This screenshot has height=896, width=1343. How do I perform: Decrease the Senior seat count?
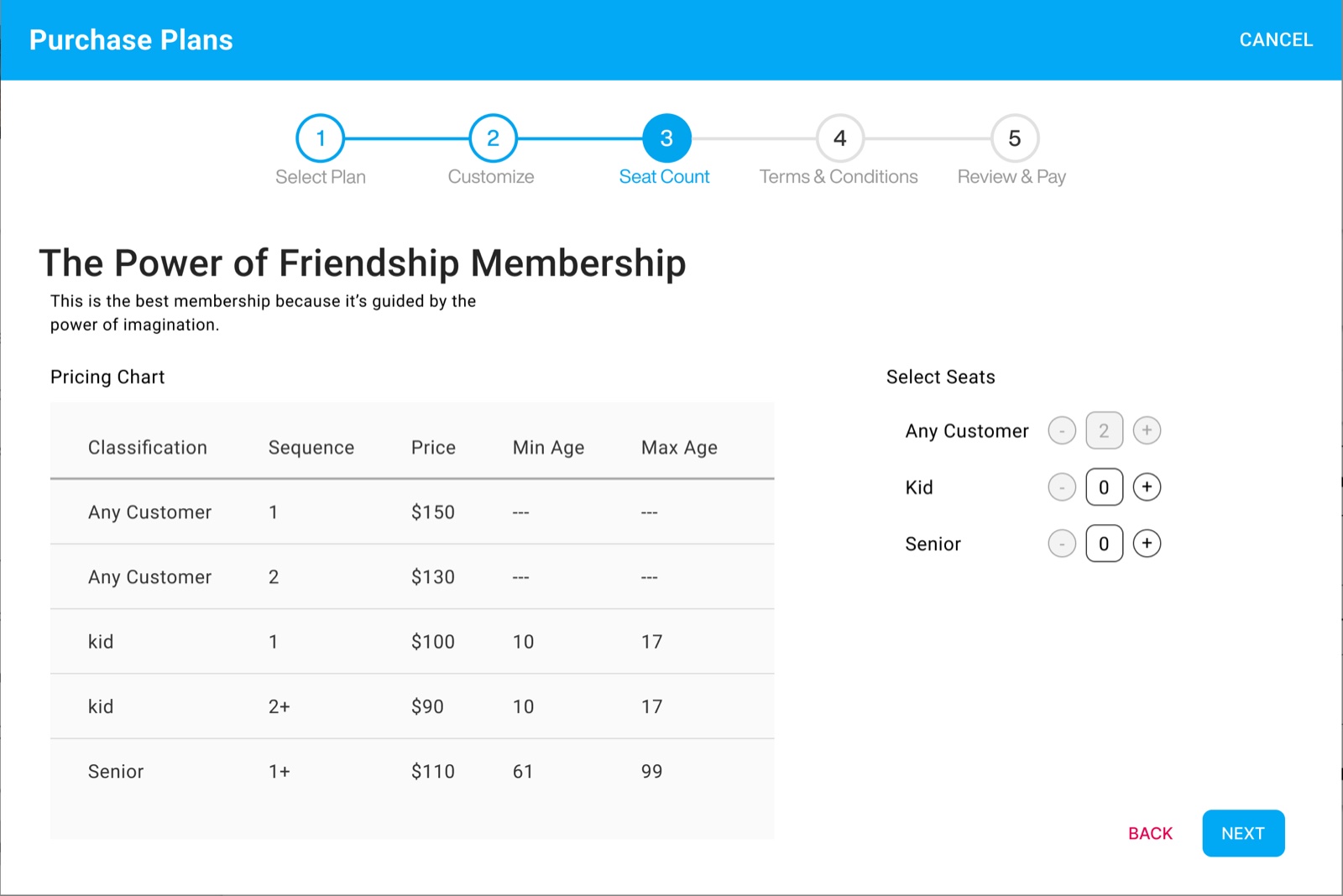pos(1062,544)
